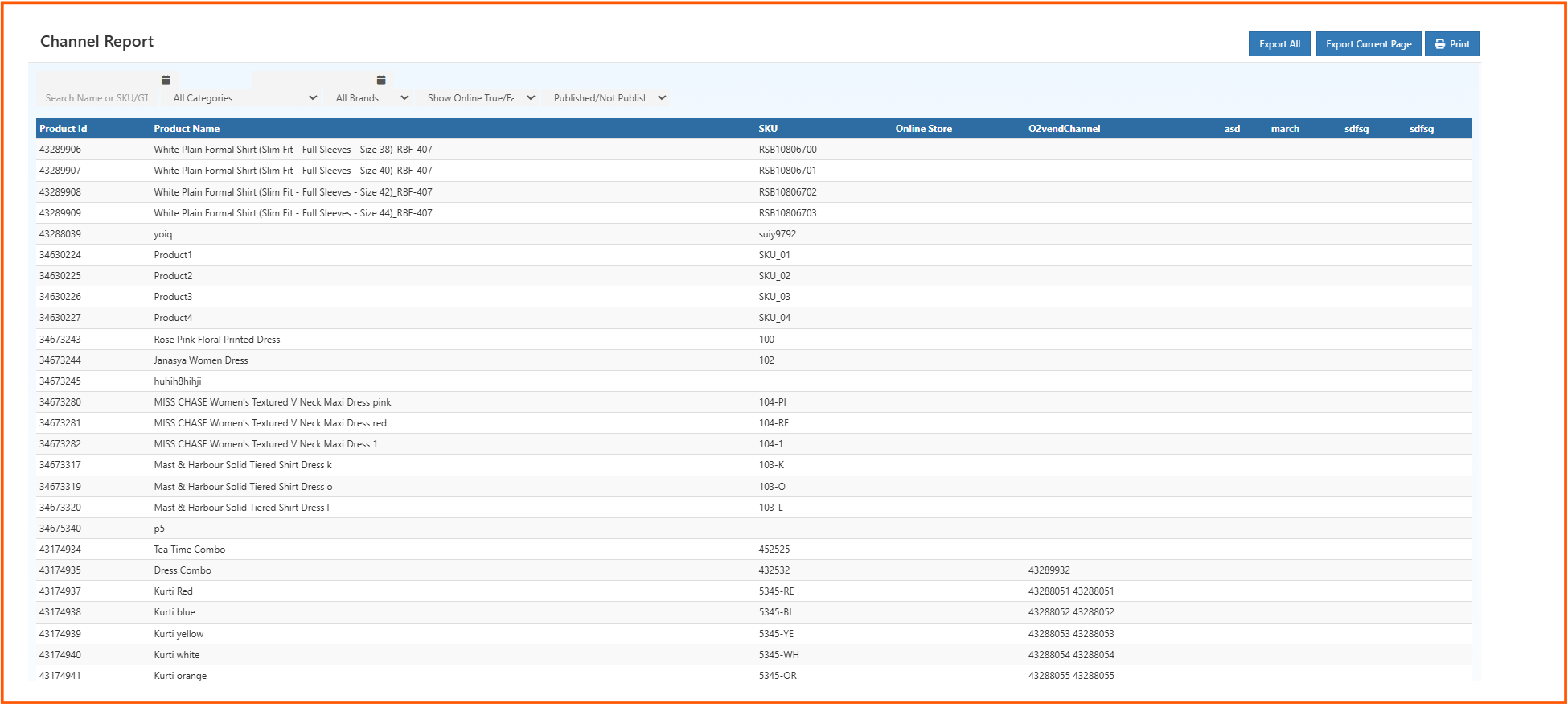The width and height of the screenshot is (1568, 704).
Task: Click the printer icon on Print button
Action: 1439,44
